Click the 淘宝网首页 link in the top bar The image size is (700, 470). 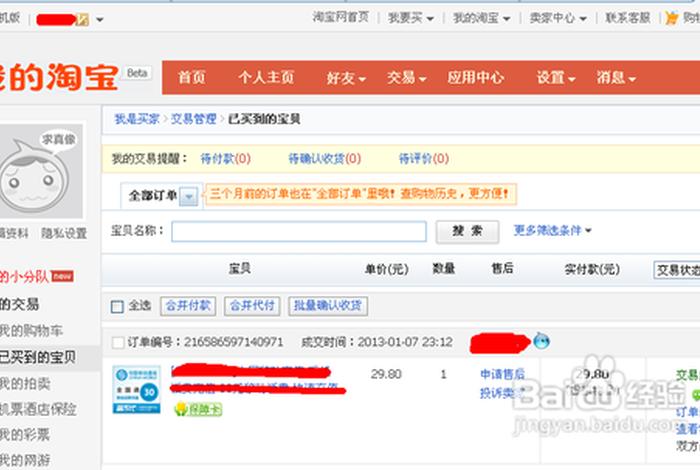click(341, 17)
